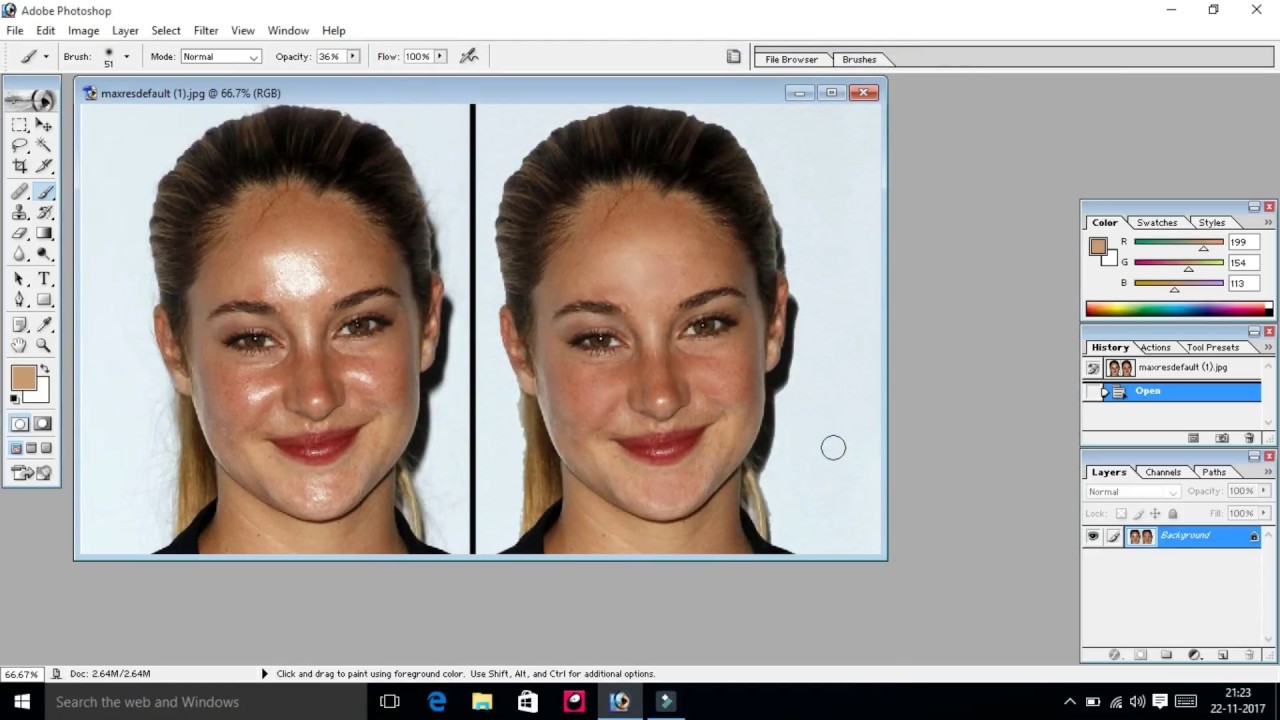1280x720 pixels.
Task: Open the Brushes palette tab
Action: [x=859, y=60]
